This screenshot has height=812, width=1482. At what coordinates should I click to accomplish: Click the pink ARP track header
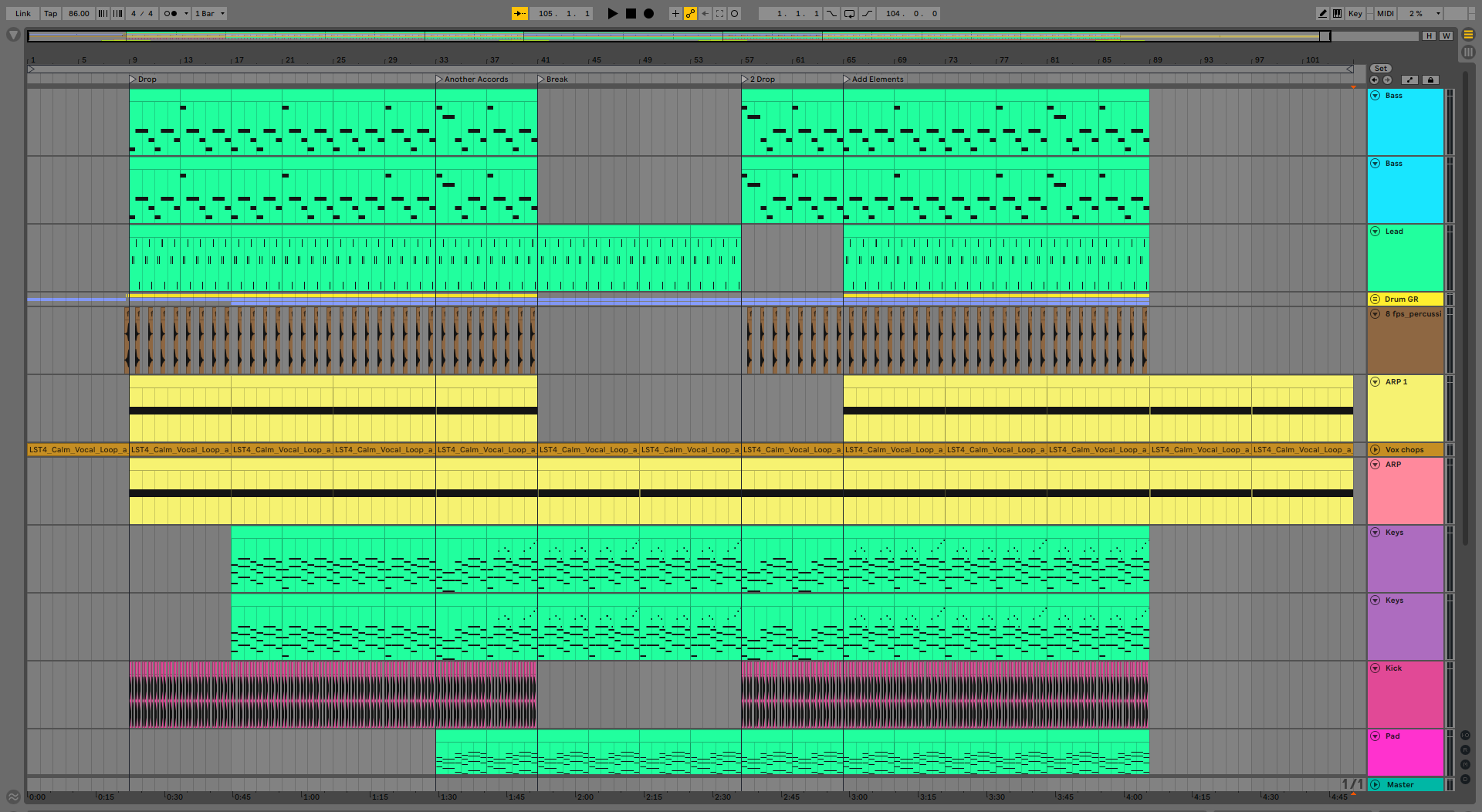1406,491
